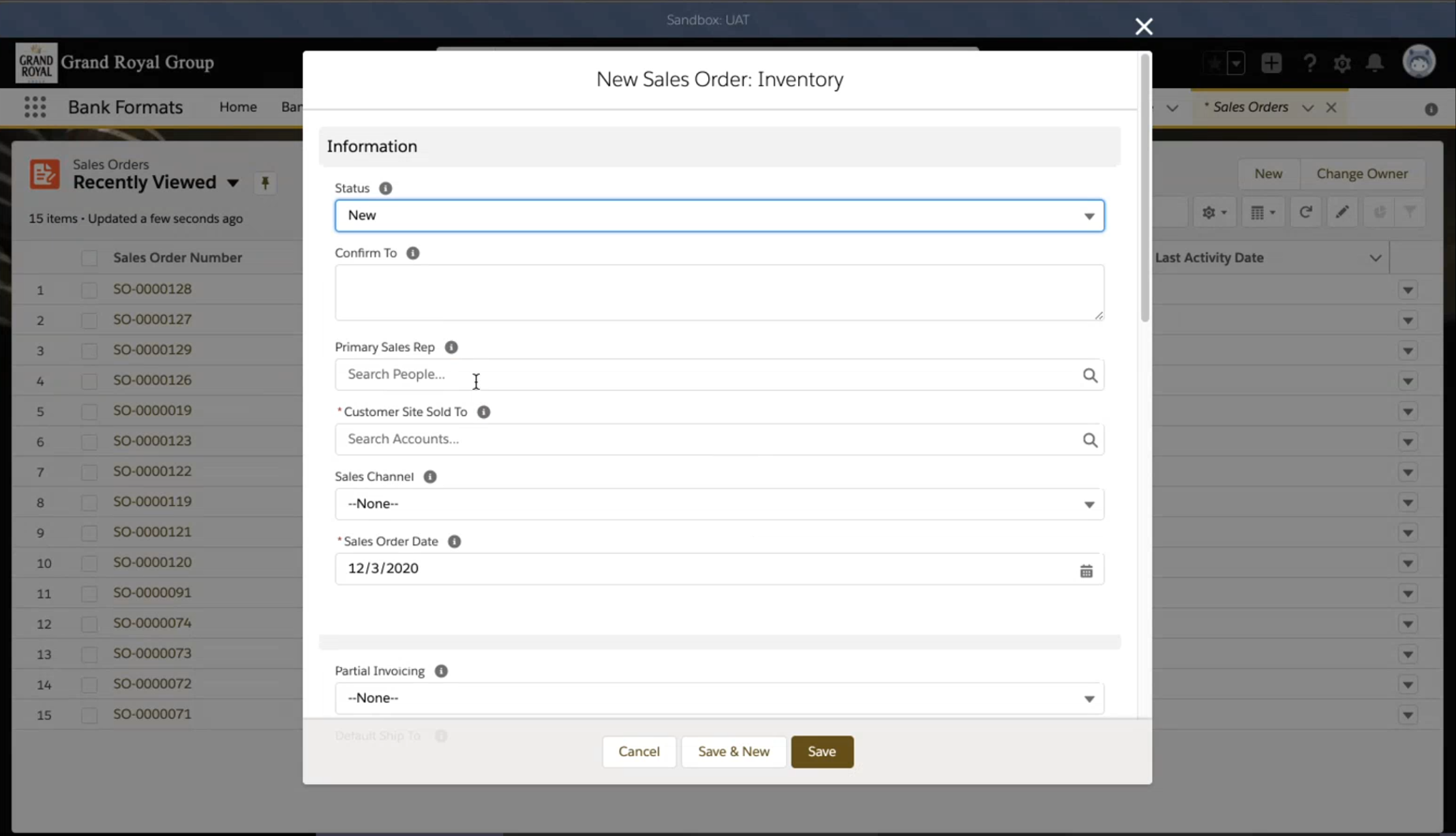Expand the Sales Channel dropdown
This screenshot has width=1456, height=836.
pos(718,504)
